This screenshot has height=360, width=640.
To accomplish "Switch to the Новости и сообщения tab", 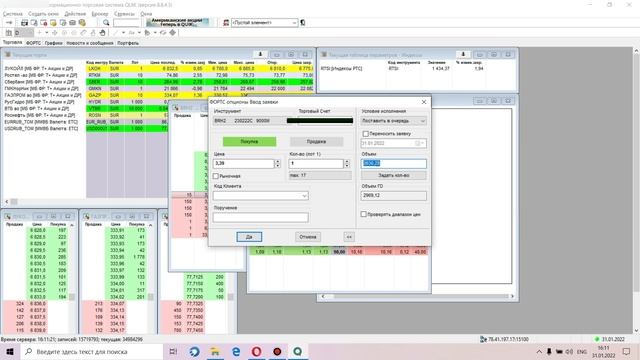I will pyautogui.click(x=90, y=43).
